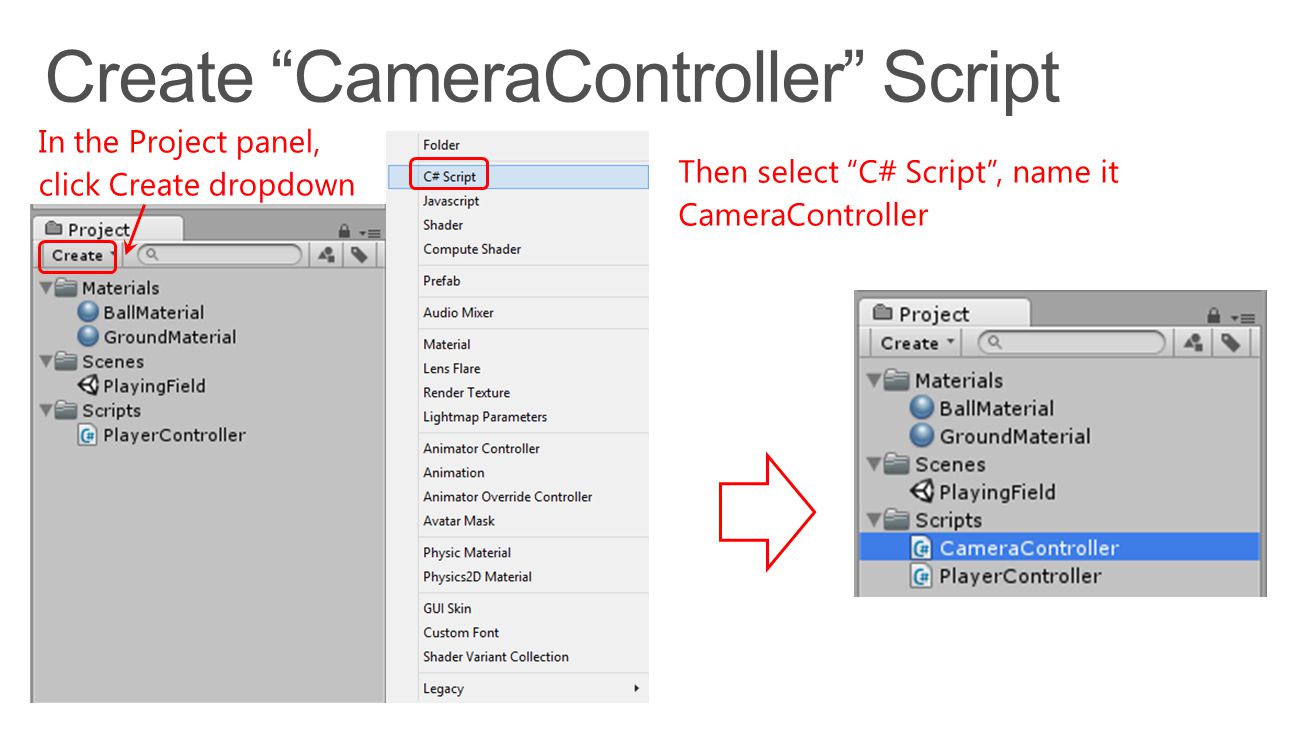Click the search field in left Project panel
Screen dimensions: 1305x734
(x=220, y=255)
